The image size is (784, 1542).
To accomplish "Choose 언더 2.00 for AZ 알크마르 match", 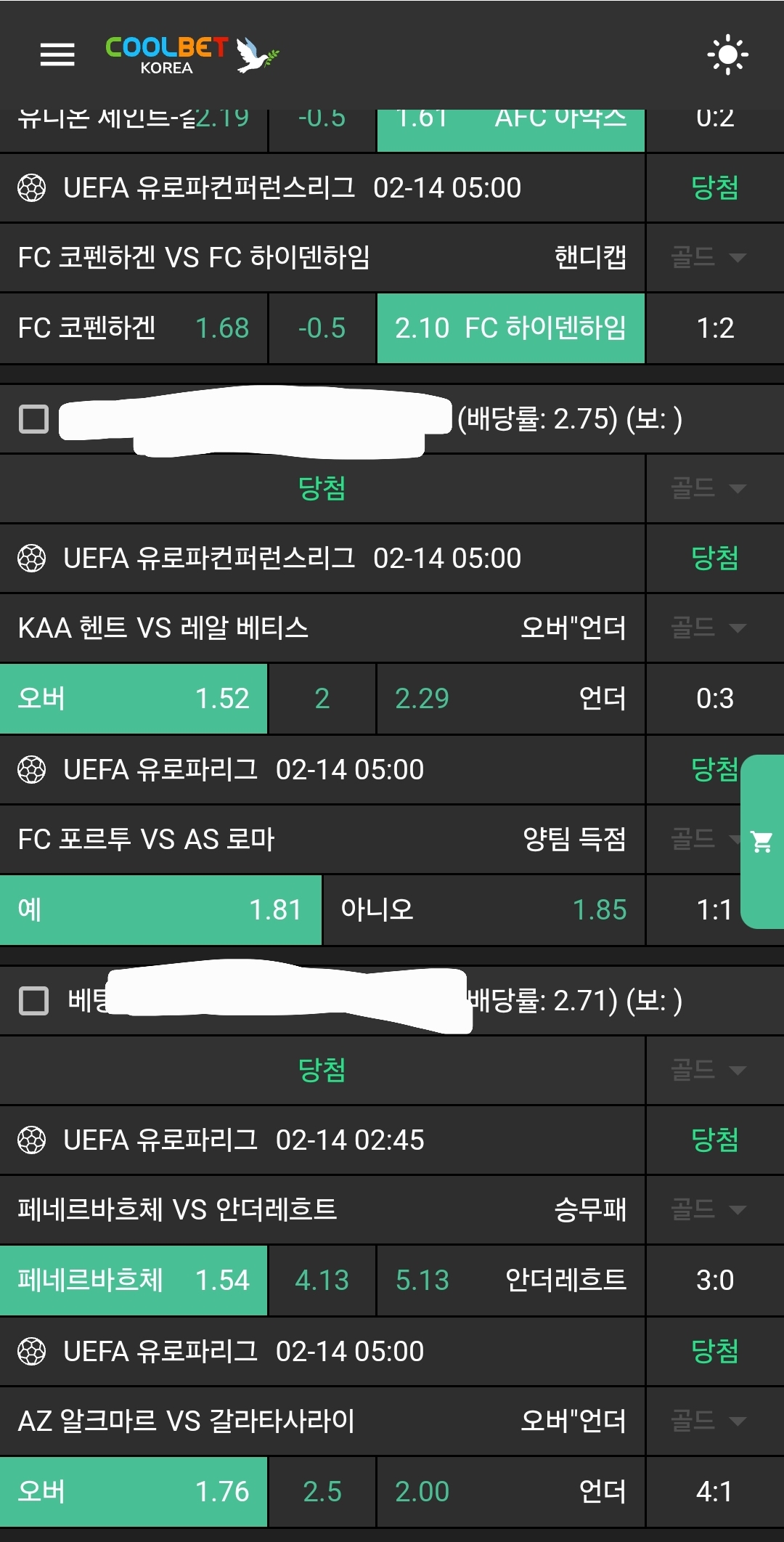I will (x=510, y=1492).
